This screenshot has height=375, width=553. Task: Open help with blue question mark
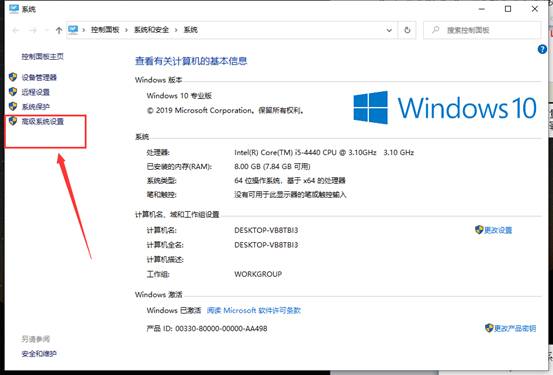pos(542,49)
